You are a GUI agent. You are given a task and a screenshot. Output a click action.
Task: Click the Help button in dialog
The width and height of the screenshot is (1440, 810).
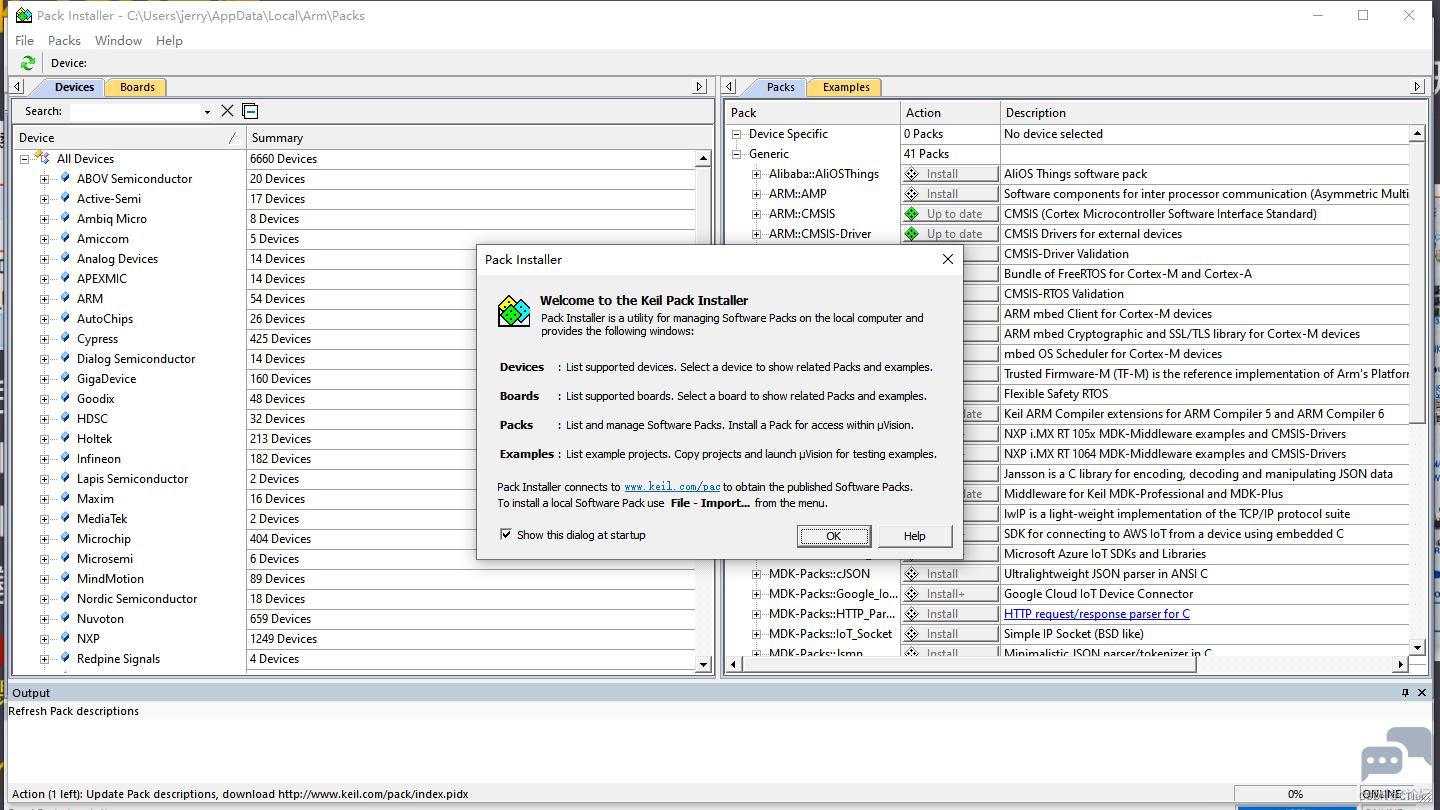pos(914,536)
